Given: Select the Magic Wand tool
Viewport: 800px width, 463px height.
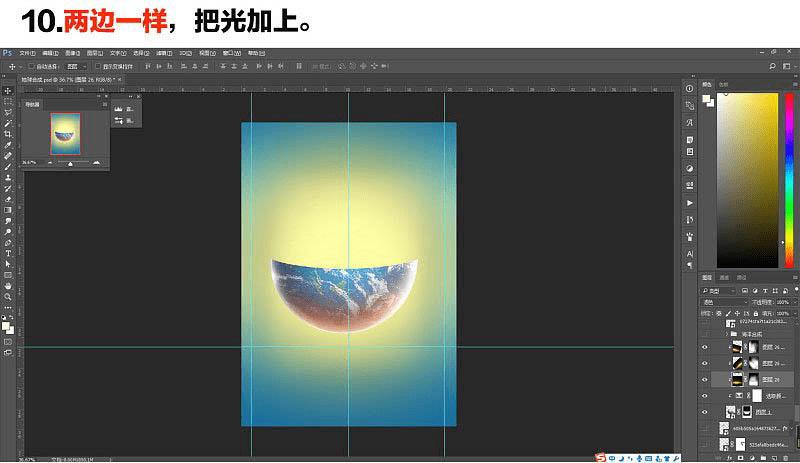Looking at the screenshot, I should pos(8,123).
